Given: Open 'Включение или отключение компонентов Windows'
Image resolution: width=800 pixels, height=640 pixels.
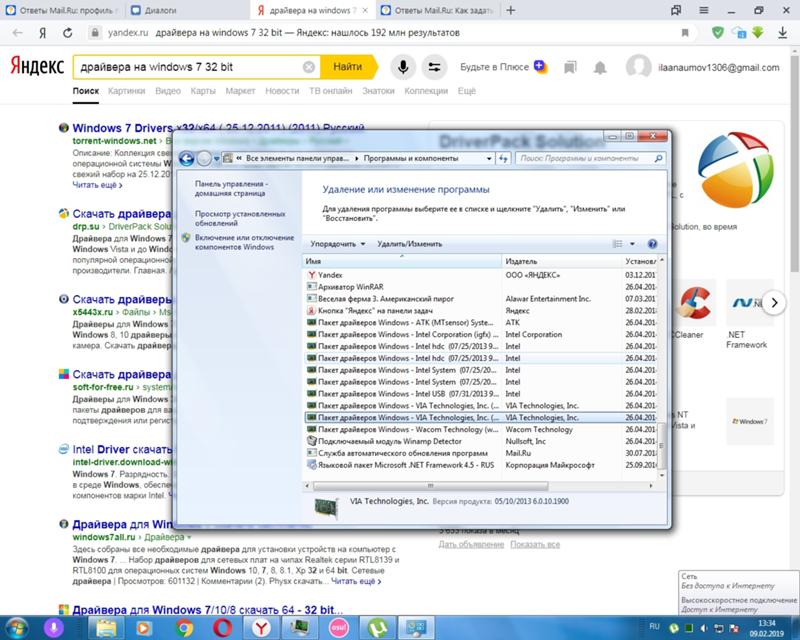Looking at the screenshot, I should pos(244,242).
